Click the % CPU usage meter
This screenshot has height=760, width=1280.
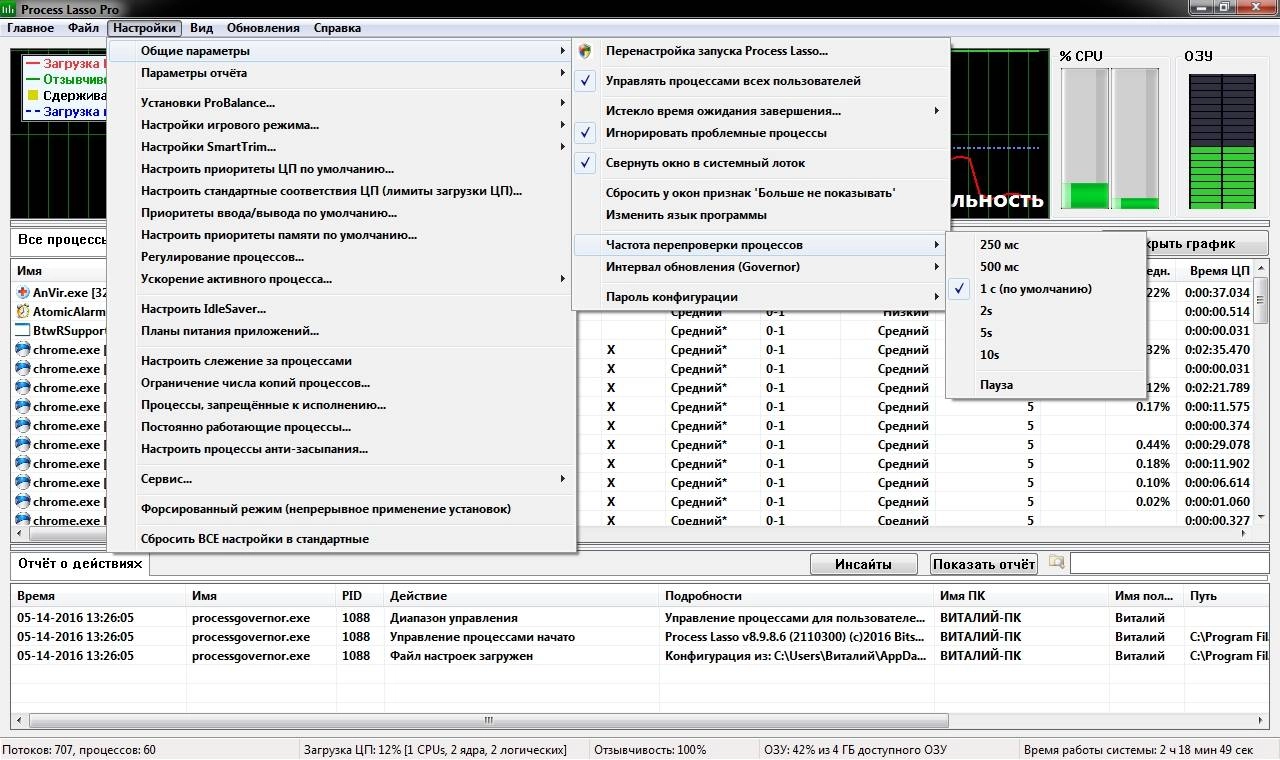point(1110,139)
